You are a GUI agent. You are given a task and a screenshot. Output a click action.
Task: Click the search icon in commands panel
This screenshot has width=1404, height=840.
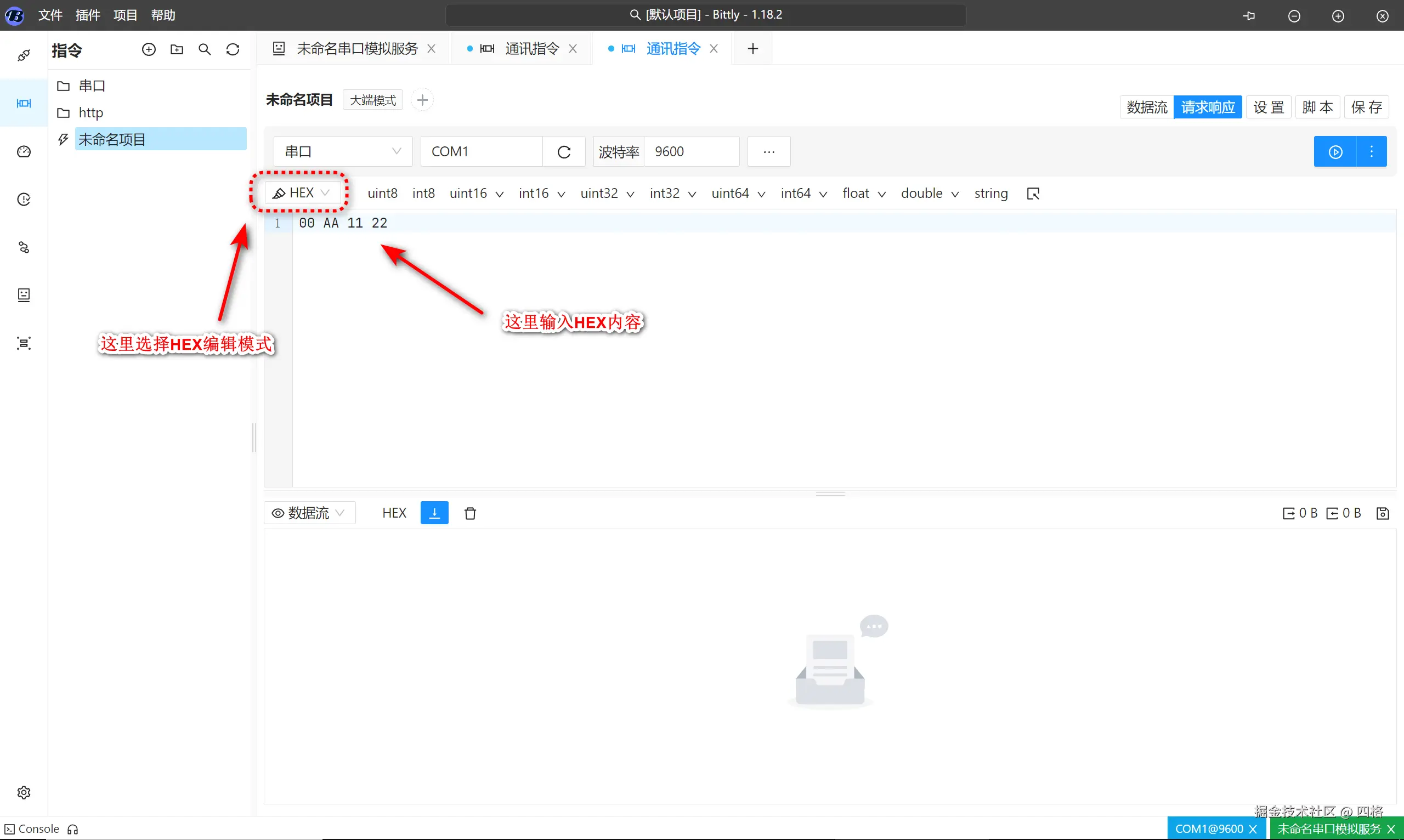pos(205,50)
